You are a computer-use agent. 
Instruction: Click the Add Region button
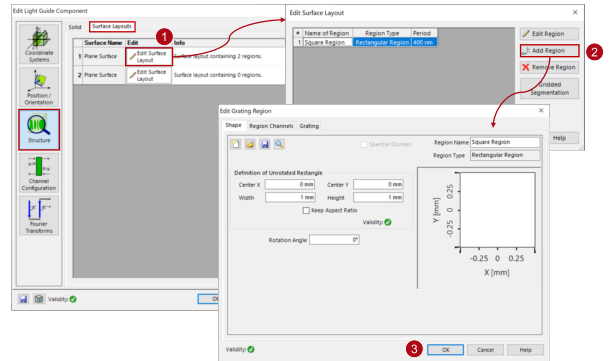point(549,51)
